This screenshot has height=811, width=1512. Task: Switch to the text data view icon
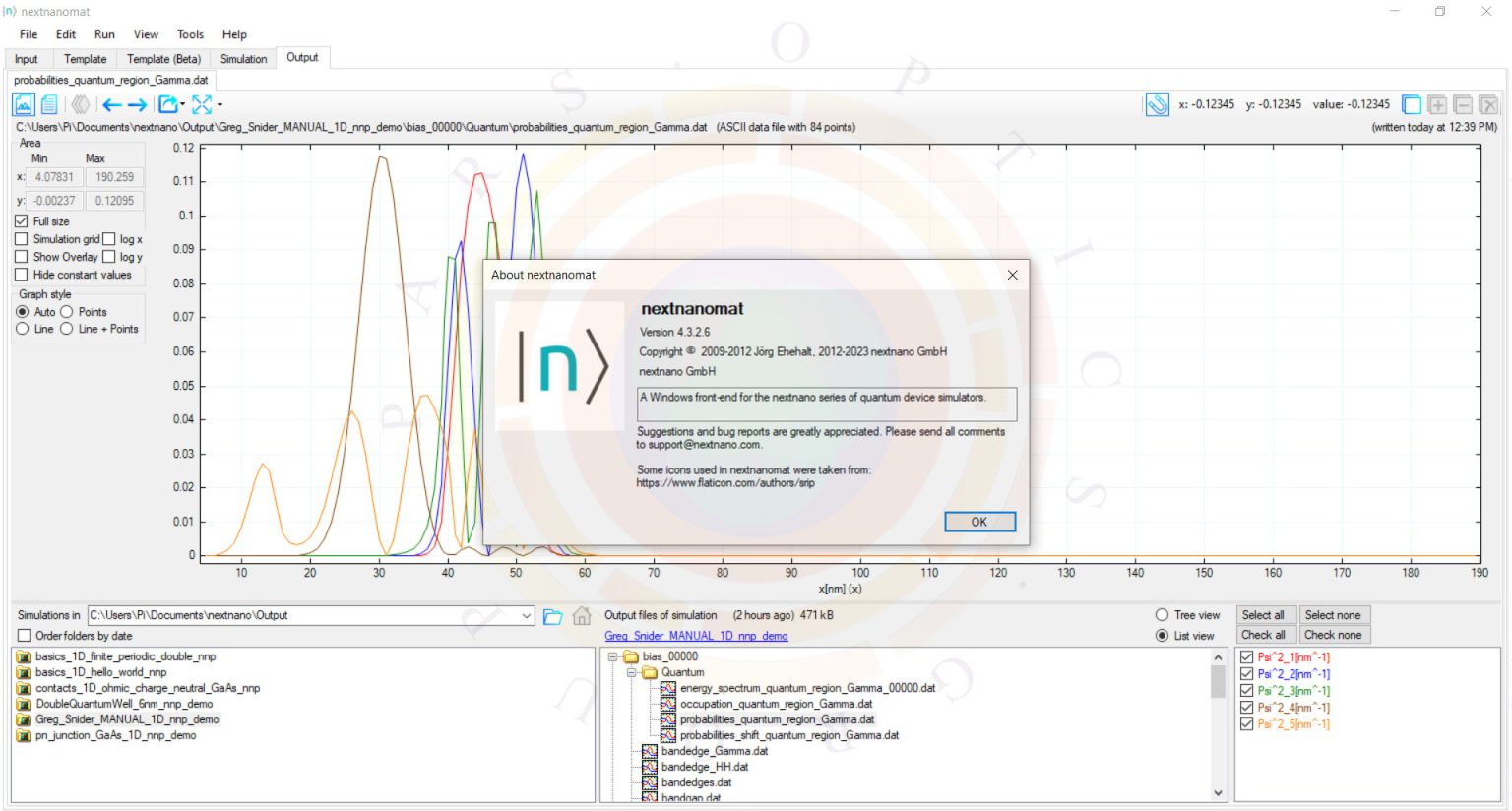49,104
